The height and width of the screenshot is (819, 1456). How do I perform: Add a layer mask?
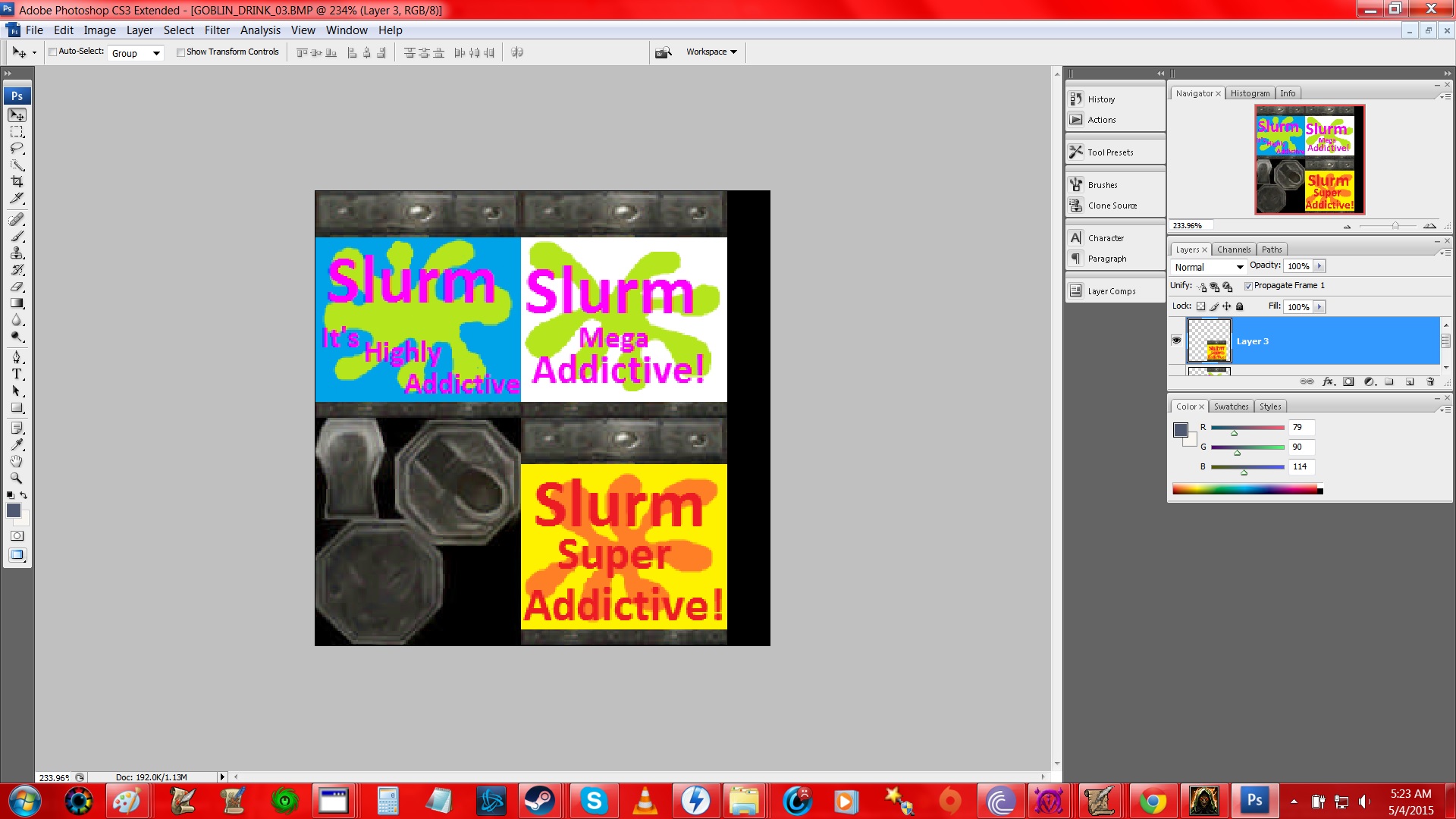pos(1348,381)
